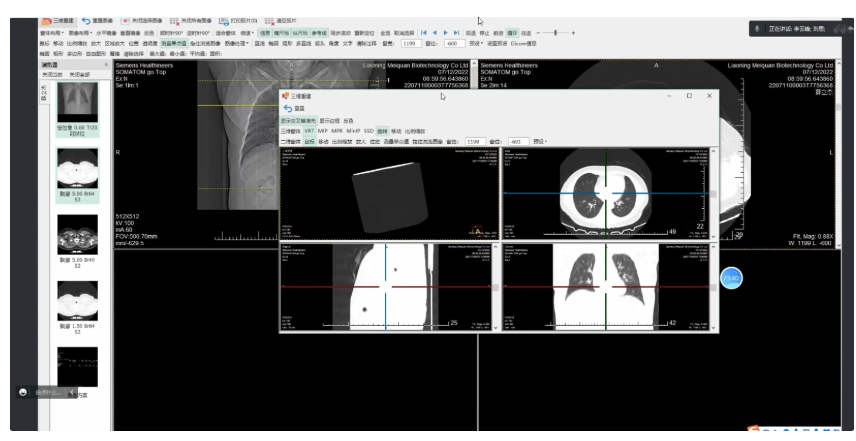Click scrollbar of main right viewport
Viewport: 856px width, 441px height.
[839, 154]
